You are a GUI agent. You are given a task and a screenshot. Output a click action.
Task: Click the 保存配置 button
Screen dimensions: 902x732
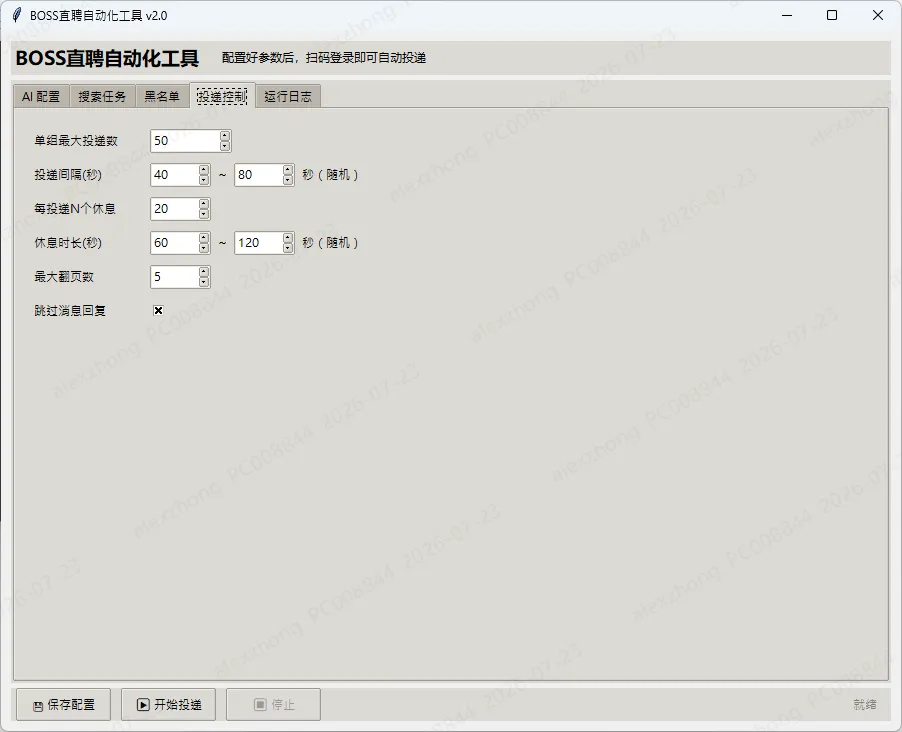(63, 704)
